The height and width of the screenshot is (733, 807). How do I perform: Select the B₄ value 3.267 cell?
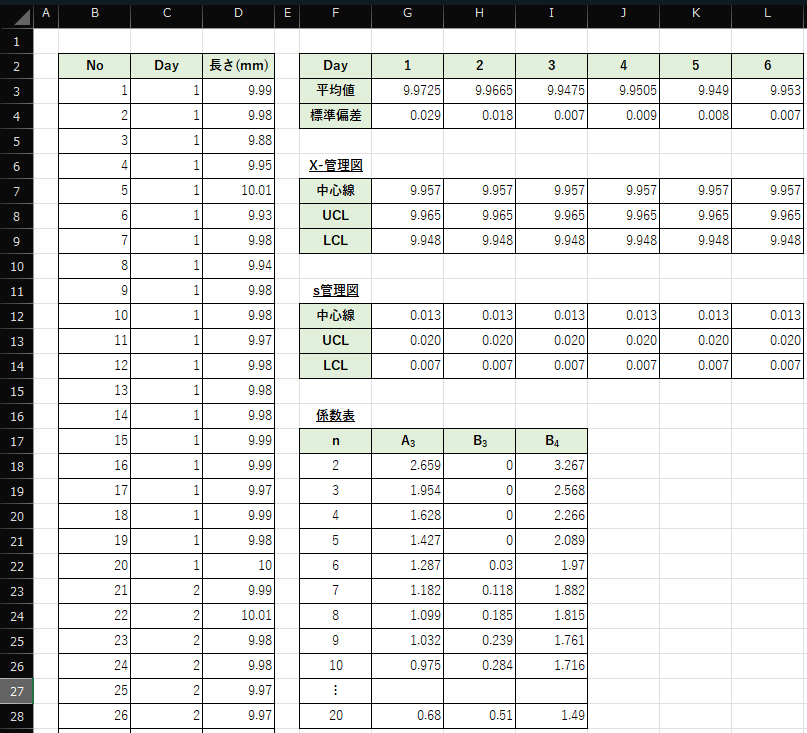[551, 466]
